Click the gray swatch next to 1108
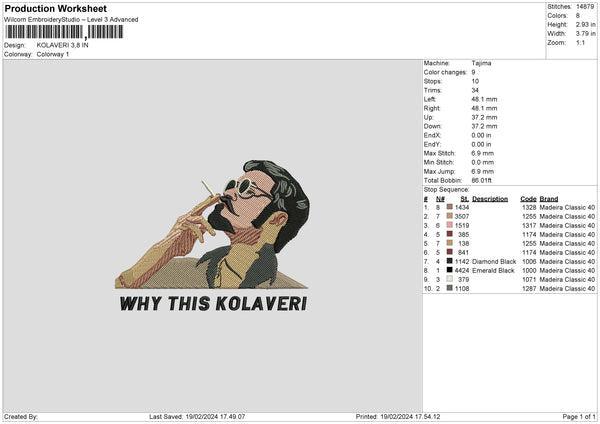Viewport: 600px width, 424px height. point(450,288)
